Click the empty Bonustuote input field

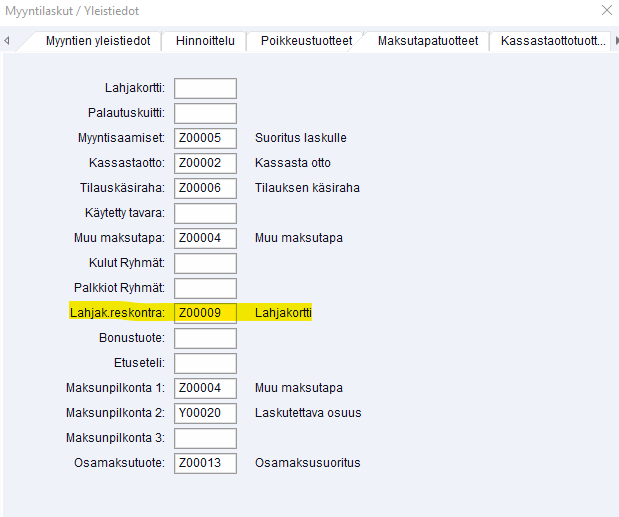(205, 338)
